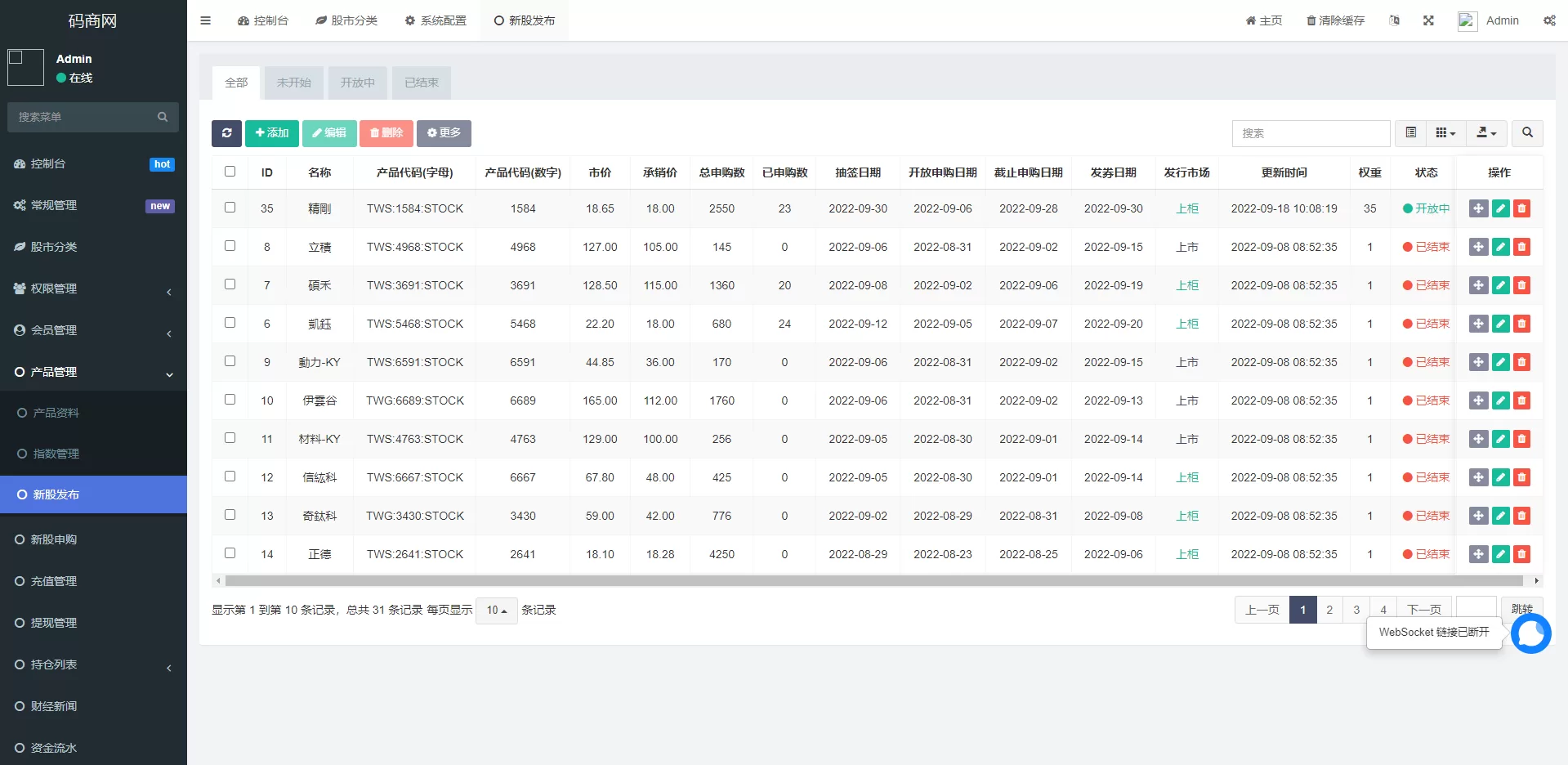Check the box for row ID 9
This screenshot has height=765, width=1568.
pos(230,361)
